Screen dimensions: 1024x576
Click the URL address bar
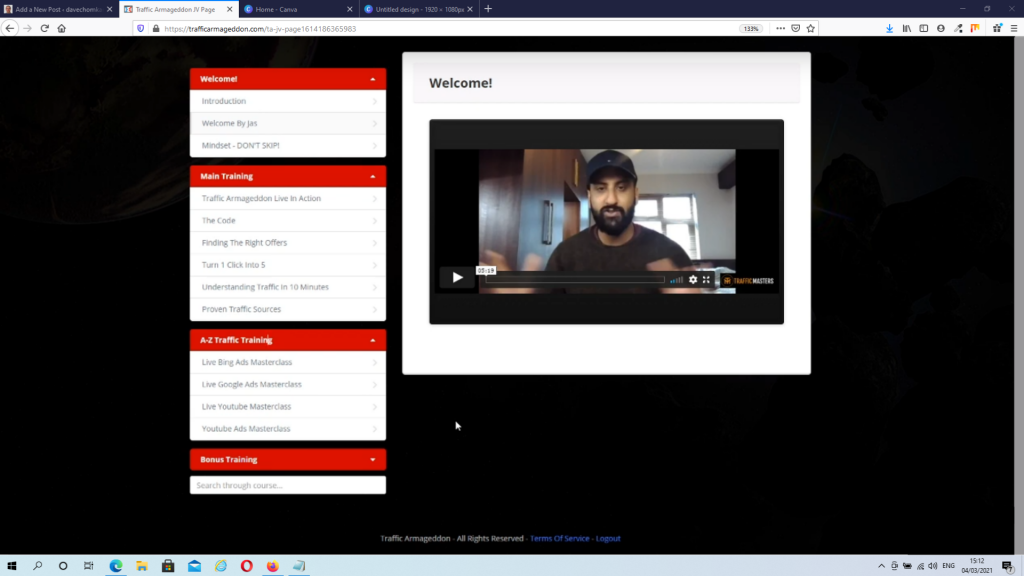pos(444,29)
